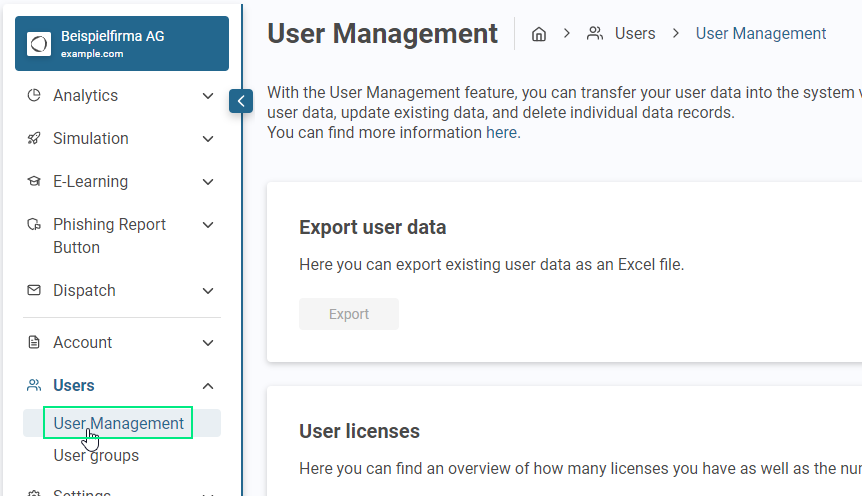Click the home icon in breadcrumb
This screenshot has height=496, width=862.
click(x=539, y=34)
